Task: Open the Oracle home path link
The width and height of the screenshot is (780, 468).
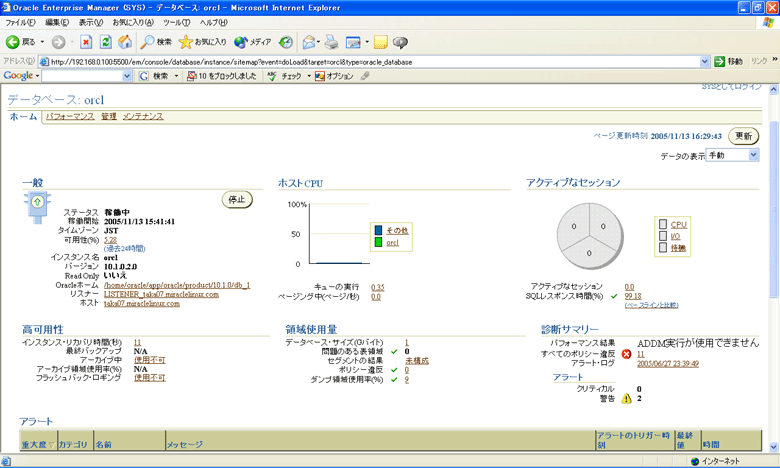Action: pyautogui.click(x=177, y=285)
